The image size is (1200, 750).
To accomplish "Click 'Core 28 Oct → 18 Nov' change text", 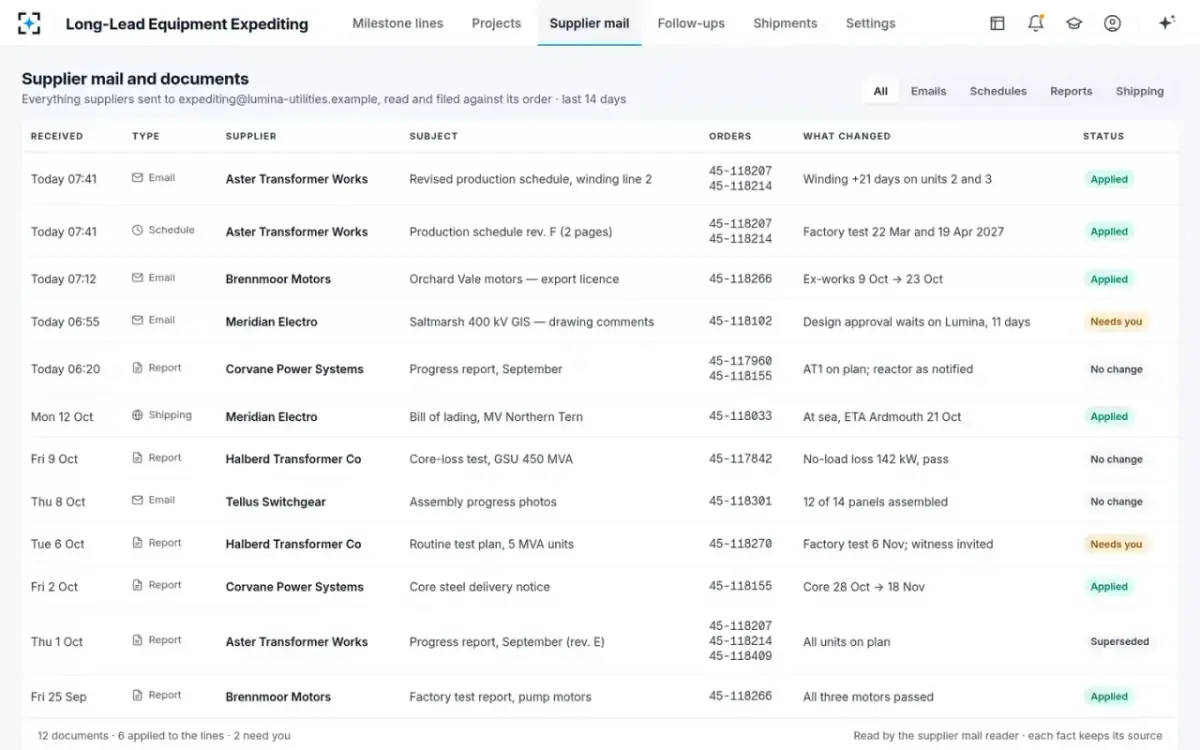I will [x=864, y=587].
